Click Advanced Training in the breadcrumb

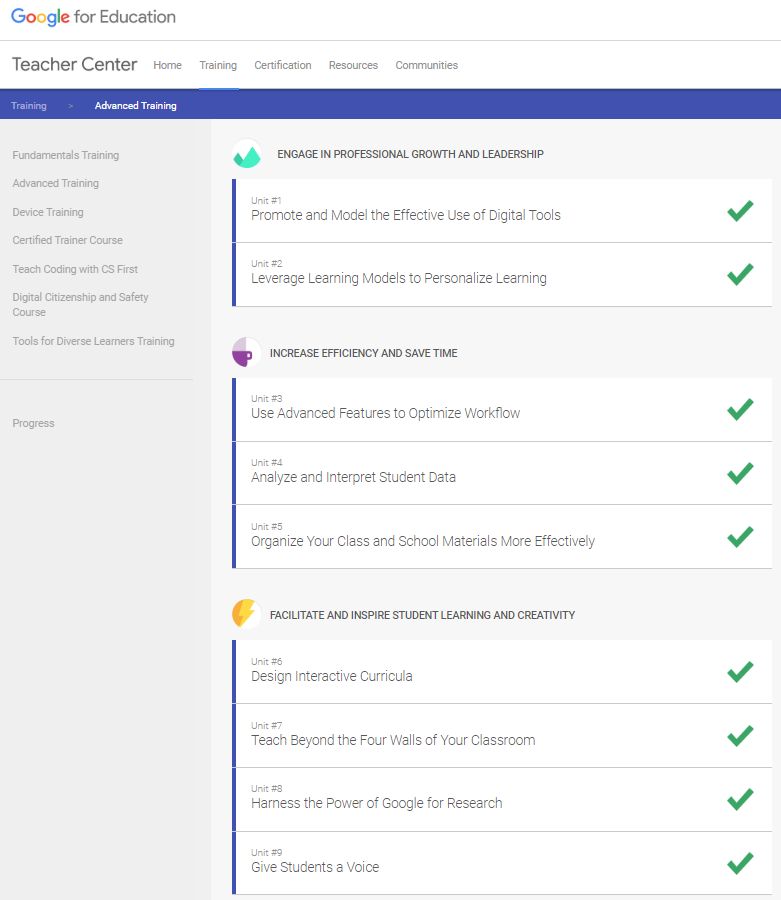tap(135, 106)
